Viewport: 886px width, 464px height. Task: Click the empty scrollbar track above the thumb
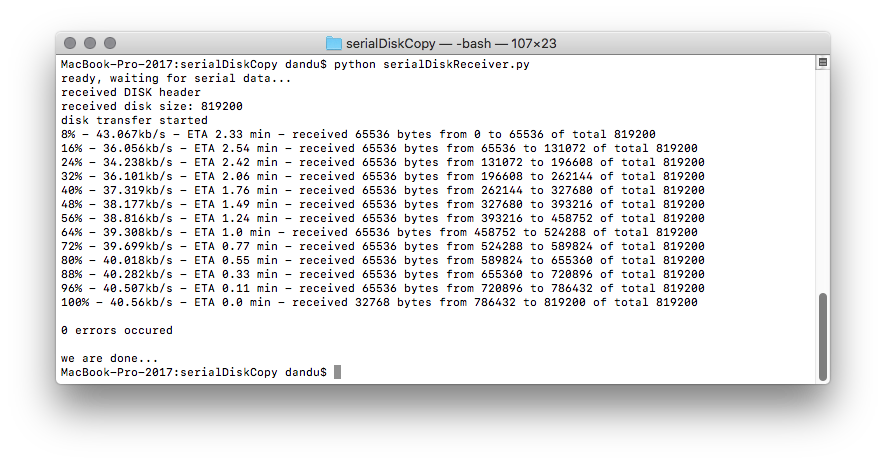[x=823, y=181]
